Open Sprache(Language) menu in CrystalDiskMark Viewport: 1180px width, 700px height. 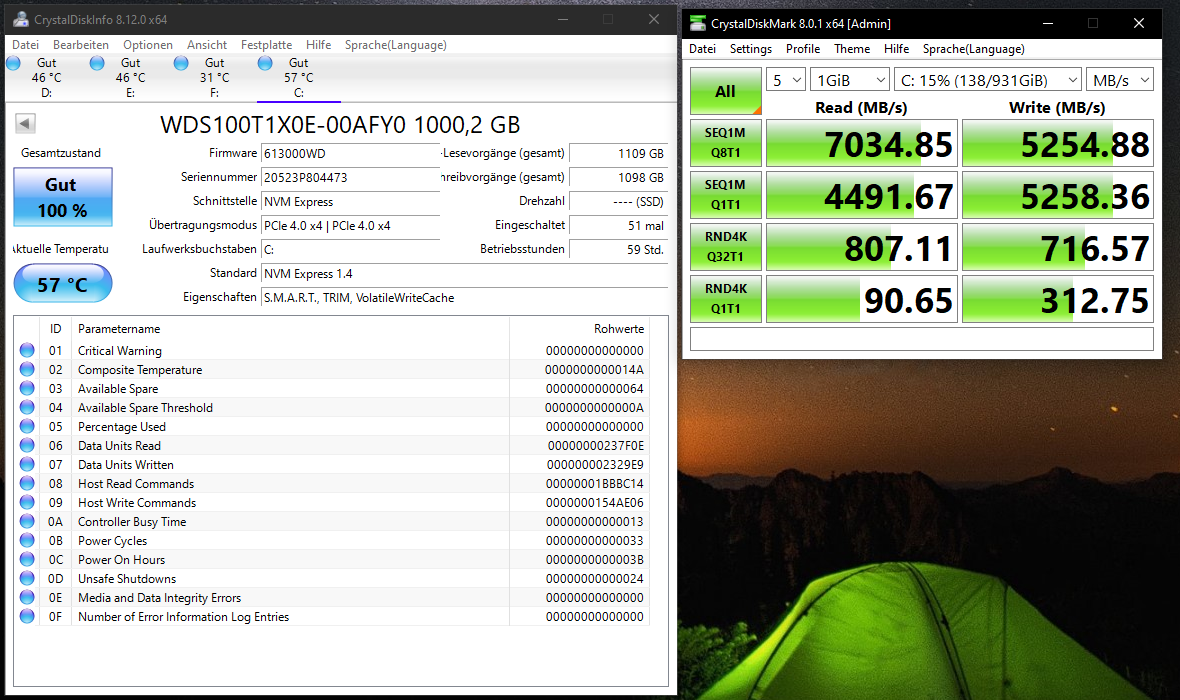(x=974, y=49)
